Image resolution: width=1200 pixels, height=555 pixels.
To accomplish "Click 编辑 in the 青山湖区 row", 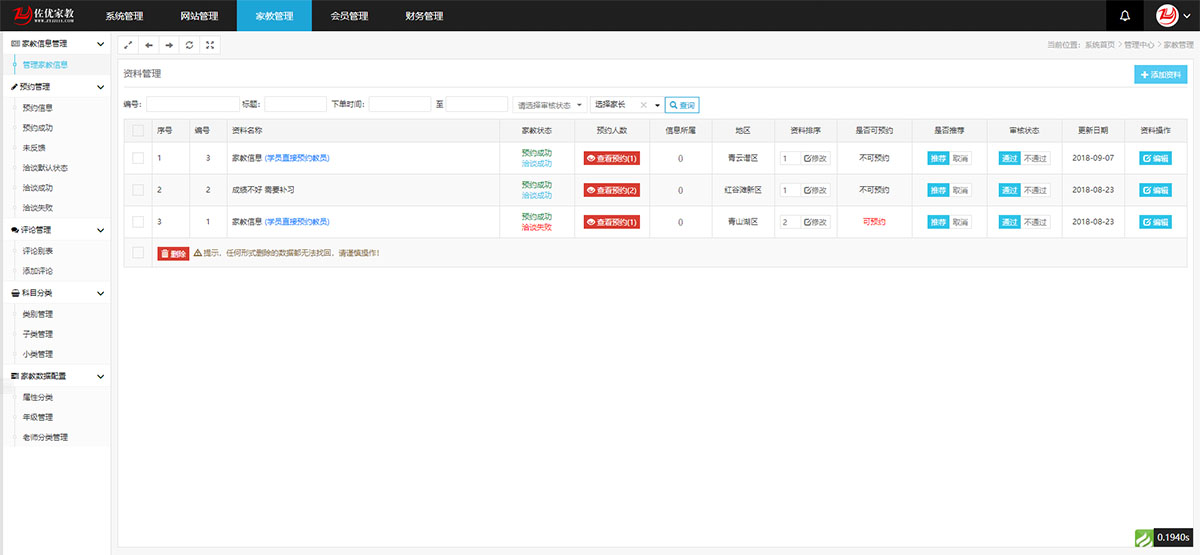I will coord(1155,222).
